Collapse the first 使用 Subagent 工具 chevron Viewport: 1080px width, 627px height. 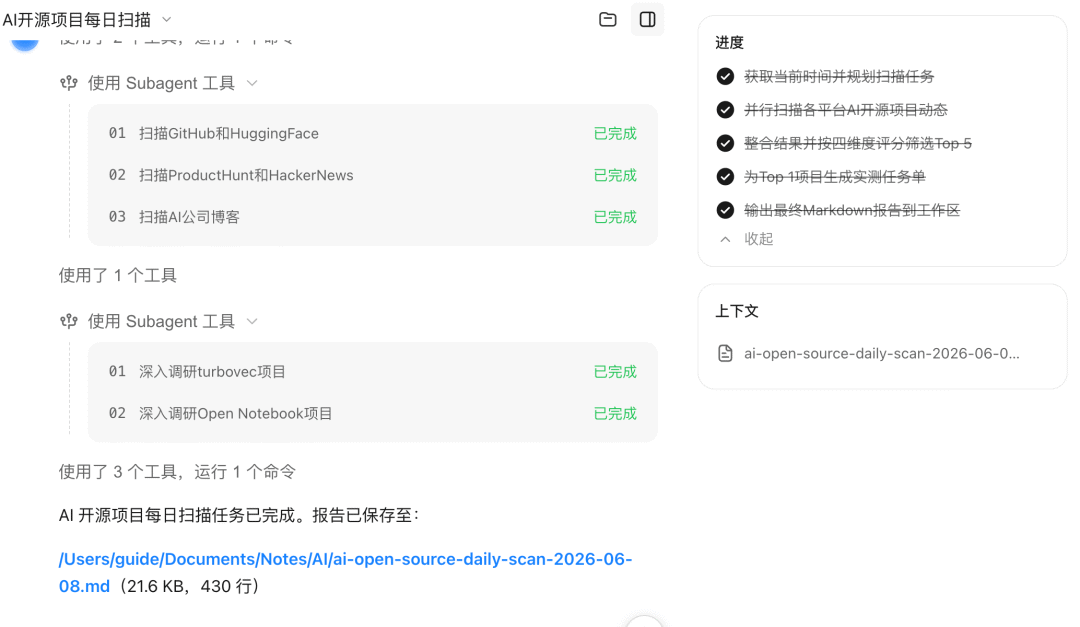(x=252, y=83)
